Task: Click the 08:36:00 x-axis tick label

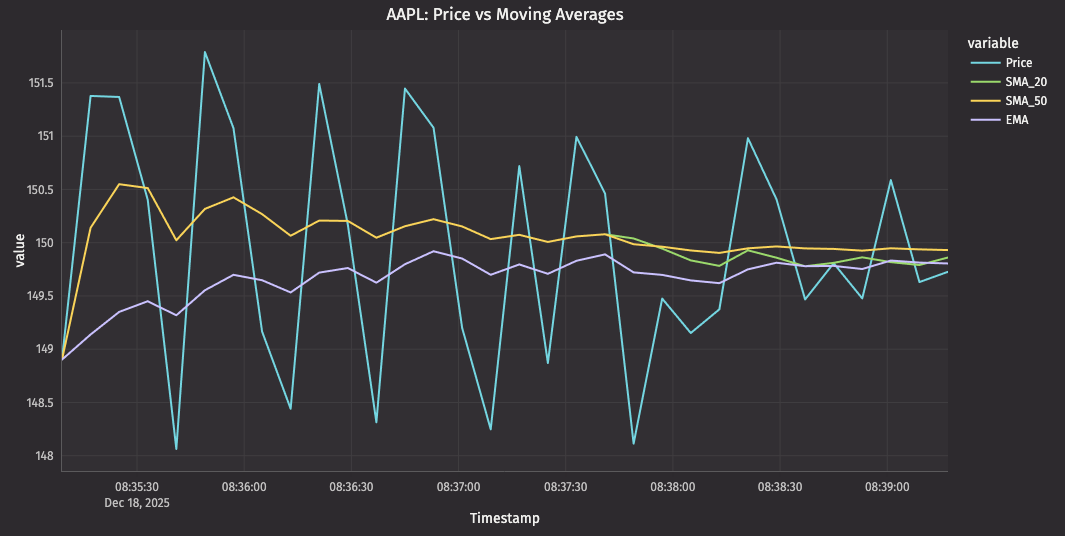Action: click(244, 487)
